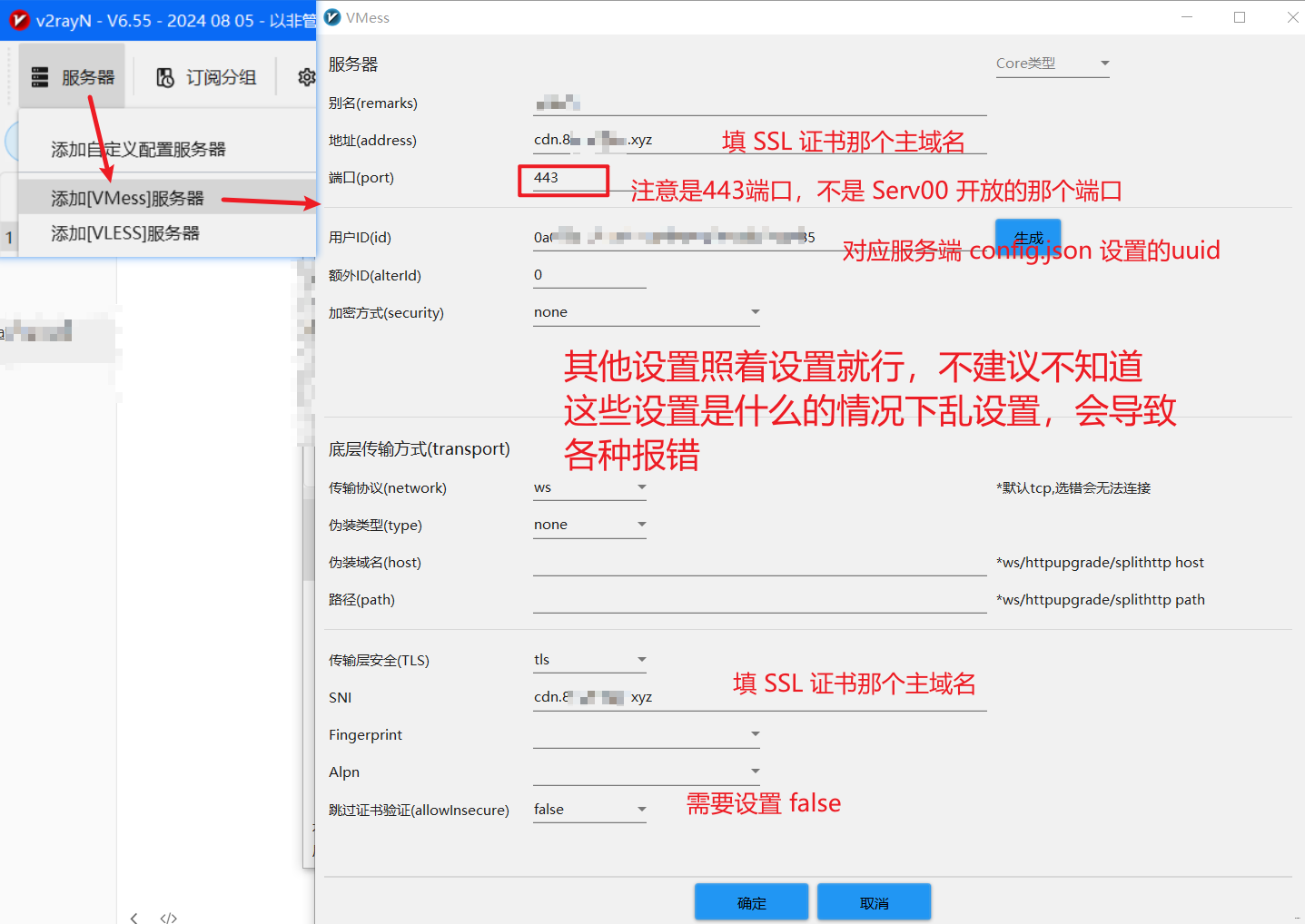Click the settings gear icon in toolbar
1305x924 pixels.
tap(307, 78)
